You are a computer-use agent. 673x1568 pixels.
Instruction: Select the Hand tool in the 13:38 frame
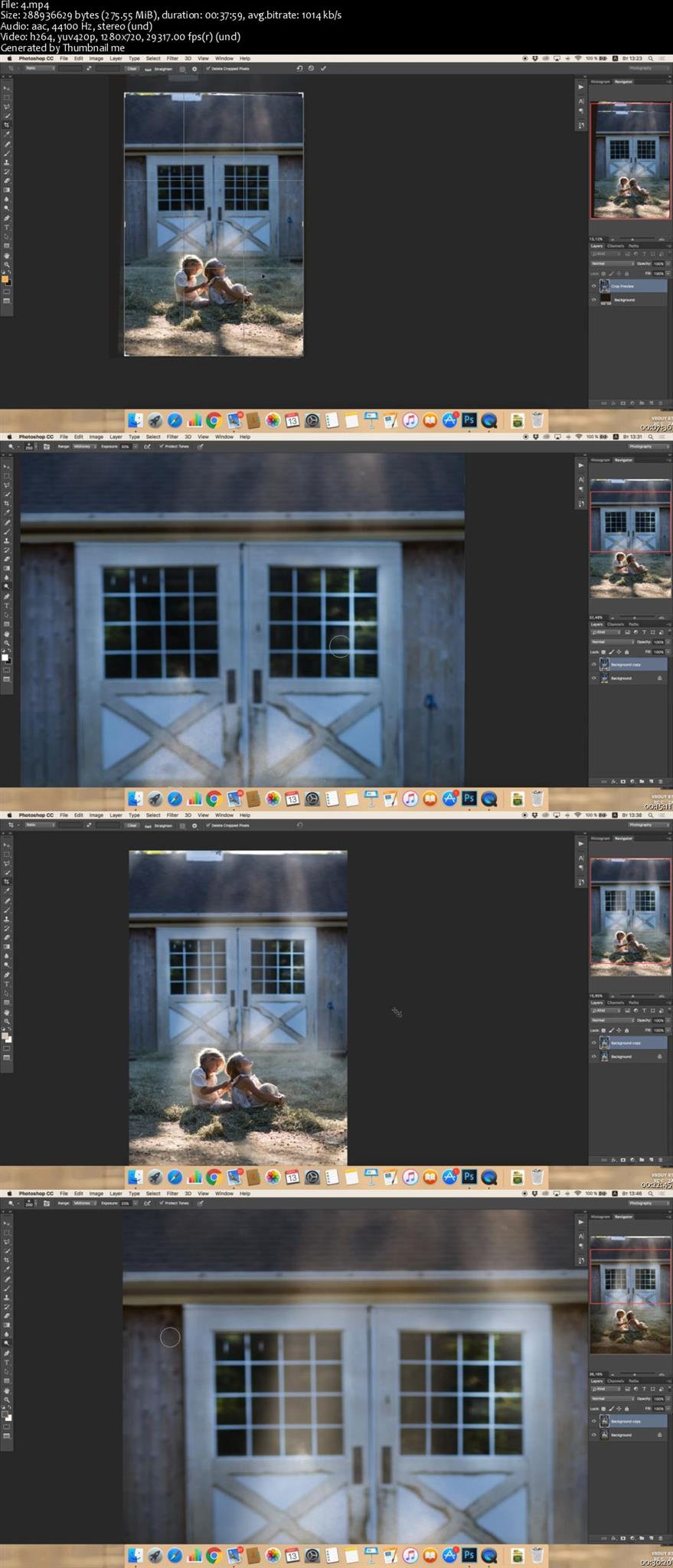click(x=8, y=1011)
